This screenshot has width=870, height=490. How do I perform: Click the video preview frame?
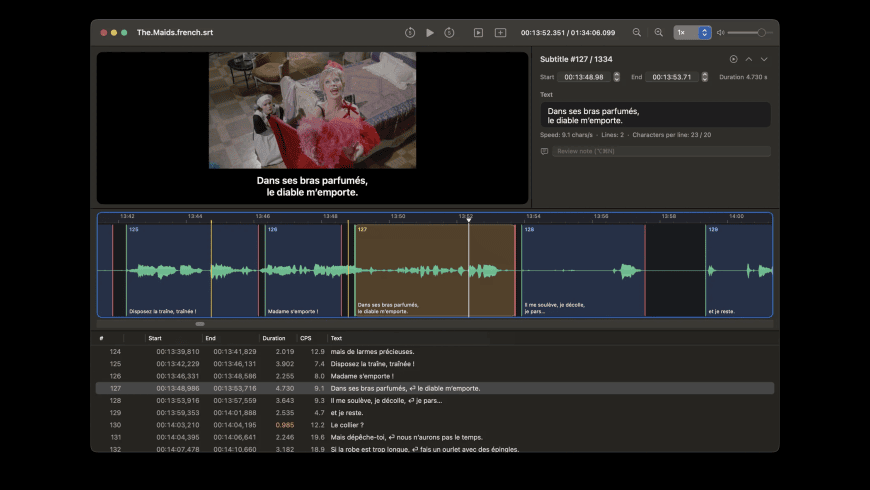tap(312, 110)
